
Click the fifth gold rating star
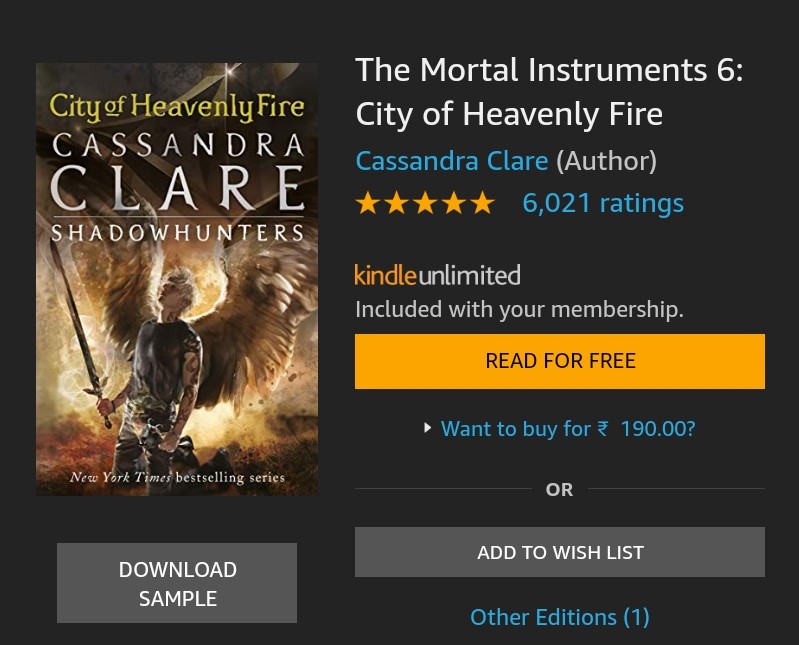point(482,203)
